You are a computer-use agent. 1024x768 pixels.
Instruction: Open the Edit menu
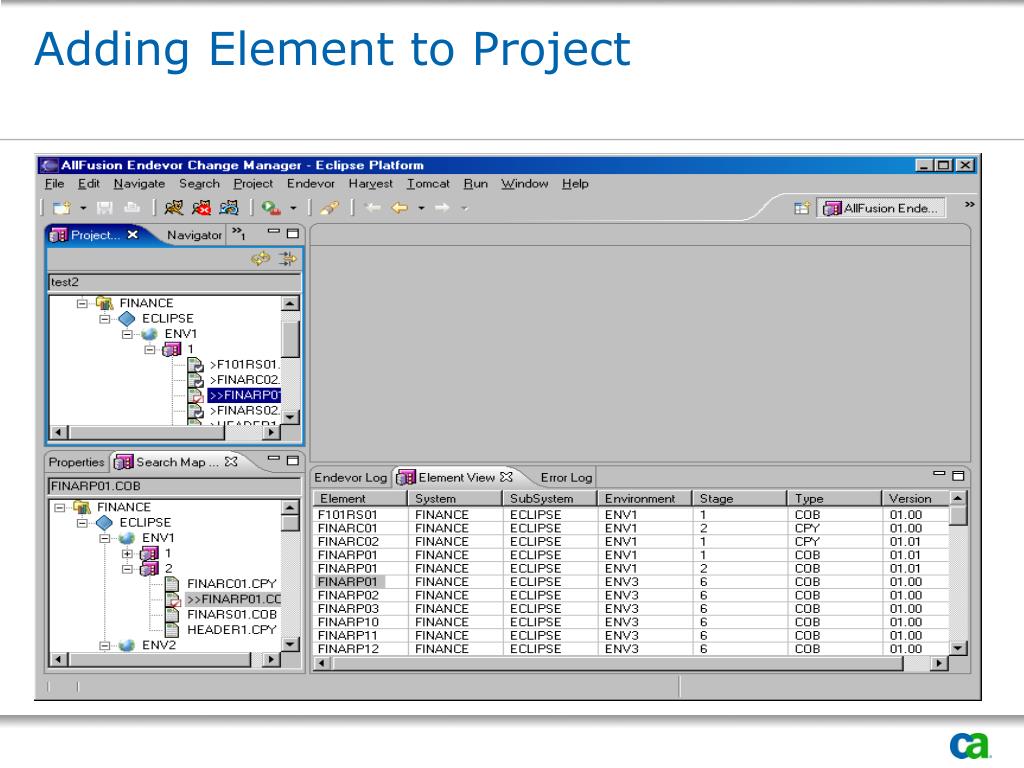[89, 184]
